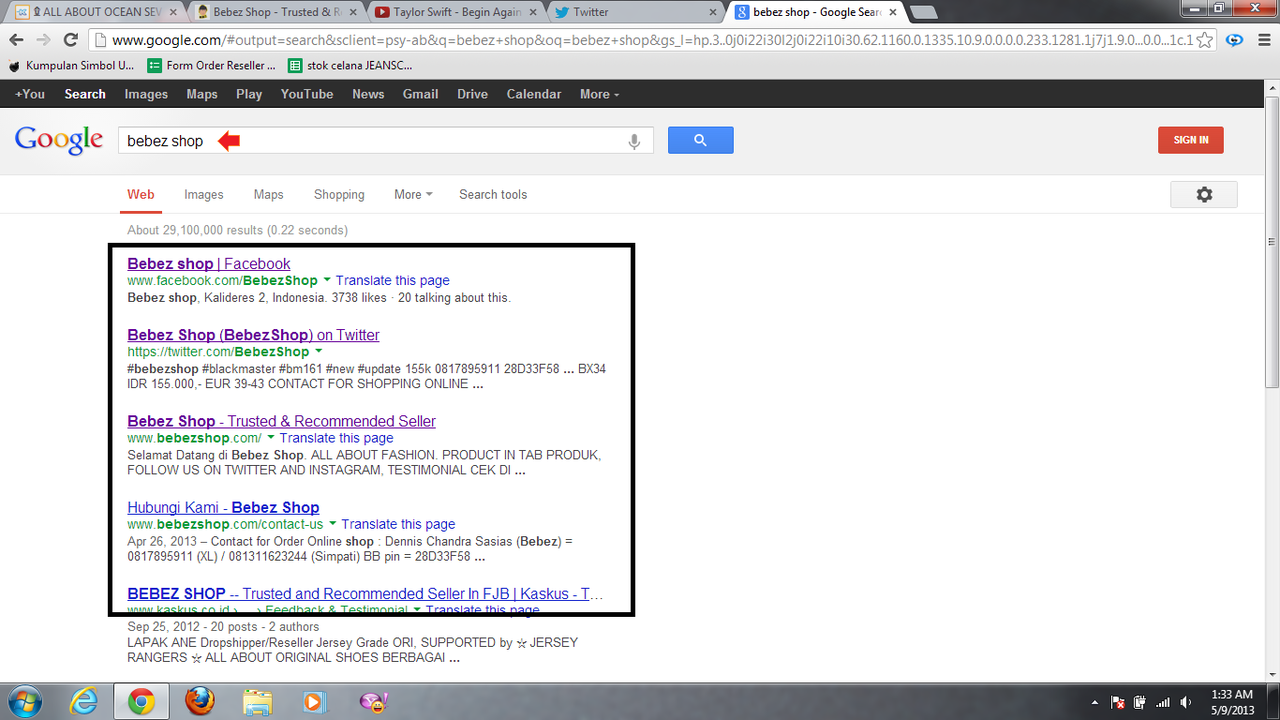1280x720 pixels.
Task: Open media player taskbar icon
Action: tap(315, 702)
